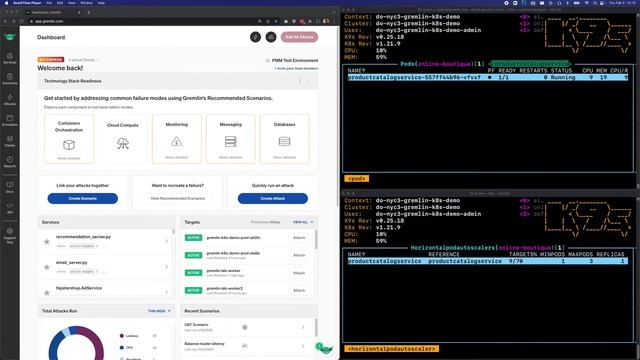
Task: Open the Edit menu in menu bar
Action: 60,3
